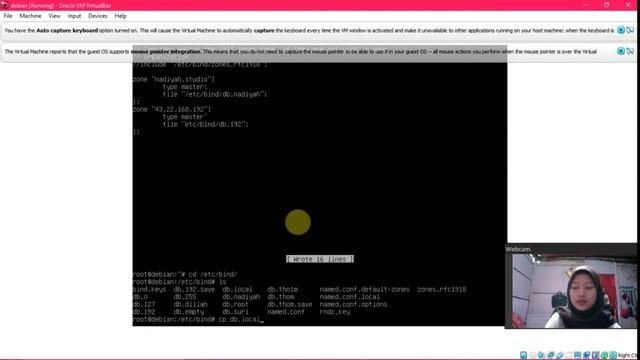Image resolution: width=640 pixels, height=360 pixels.
Task: Open the File menu
Action: [8, 16]
